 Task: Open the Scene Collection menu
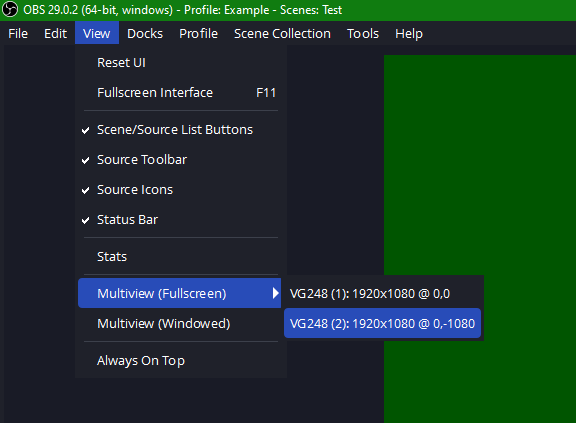[282, 33]
